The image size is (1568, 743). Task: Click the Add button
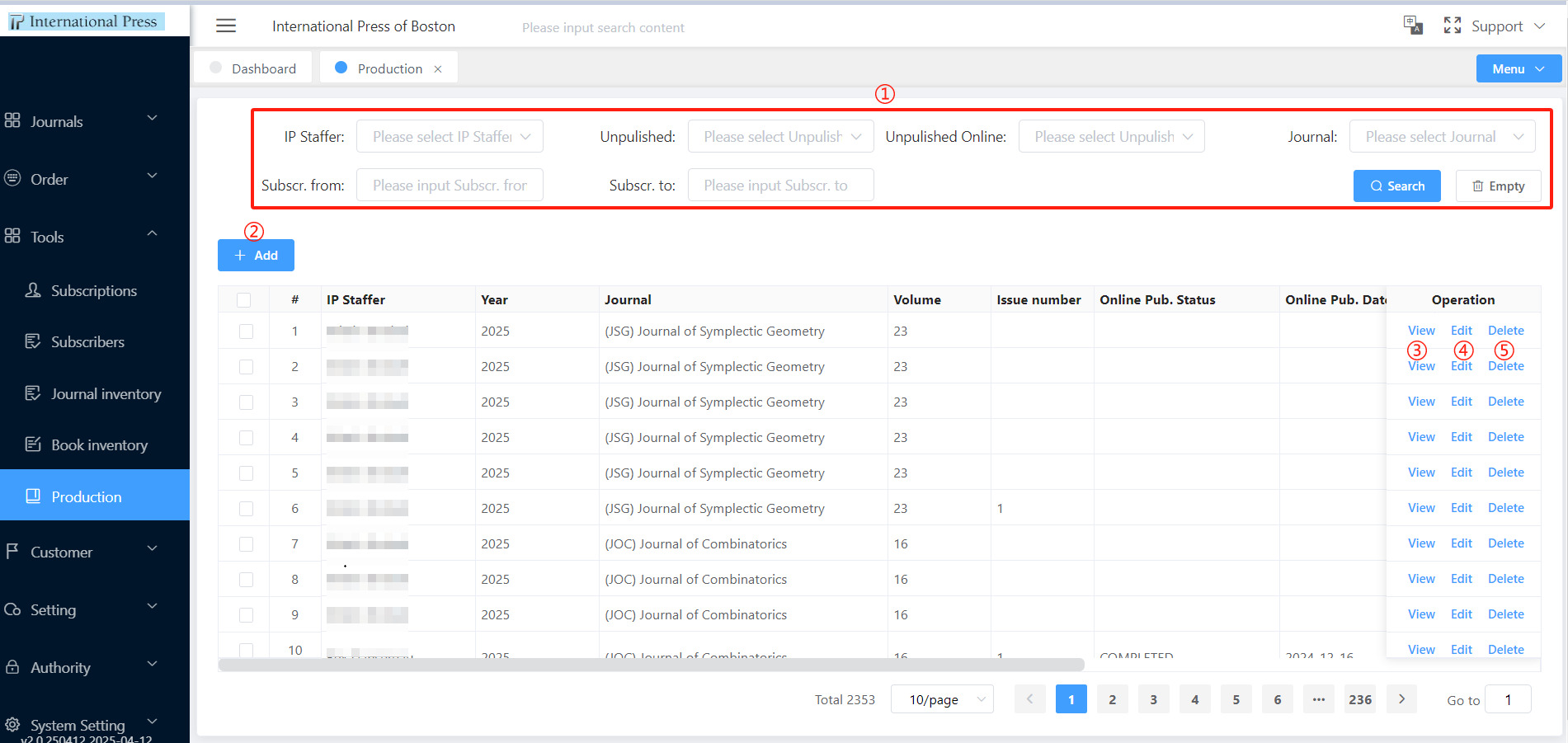(256, 255)
